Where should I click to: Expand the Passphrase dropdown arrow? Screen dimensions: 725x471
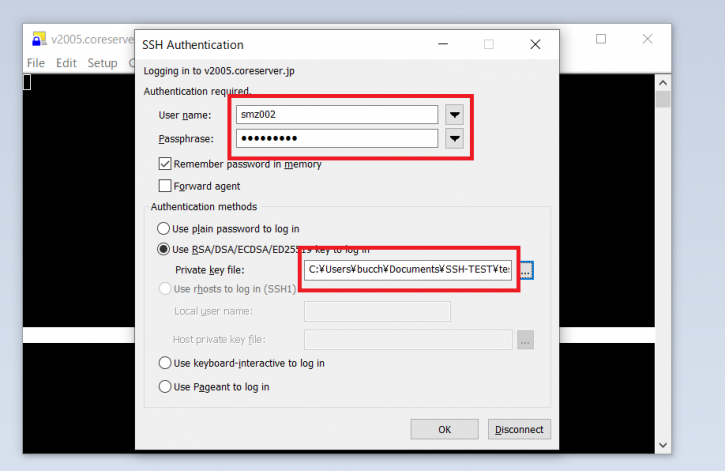[455, 139]
